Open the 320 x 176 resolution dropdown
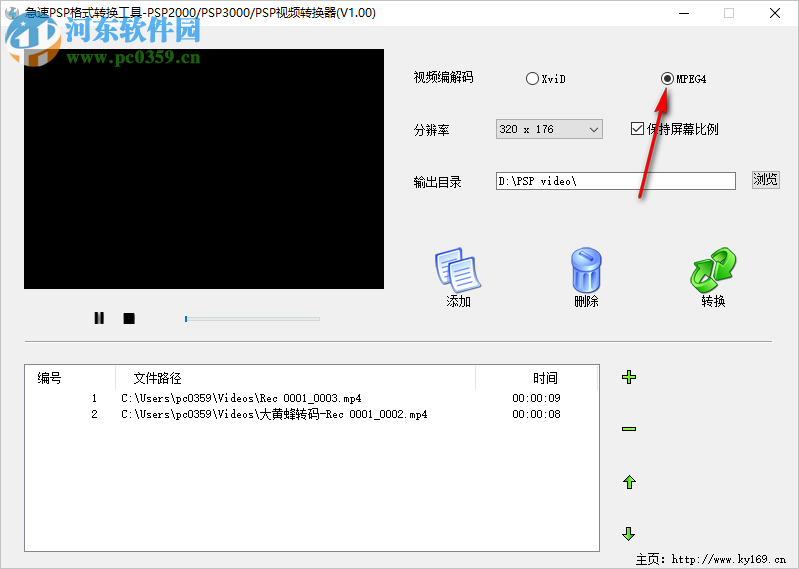799x569 pixels. pos(549,129)
